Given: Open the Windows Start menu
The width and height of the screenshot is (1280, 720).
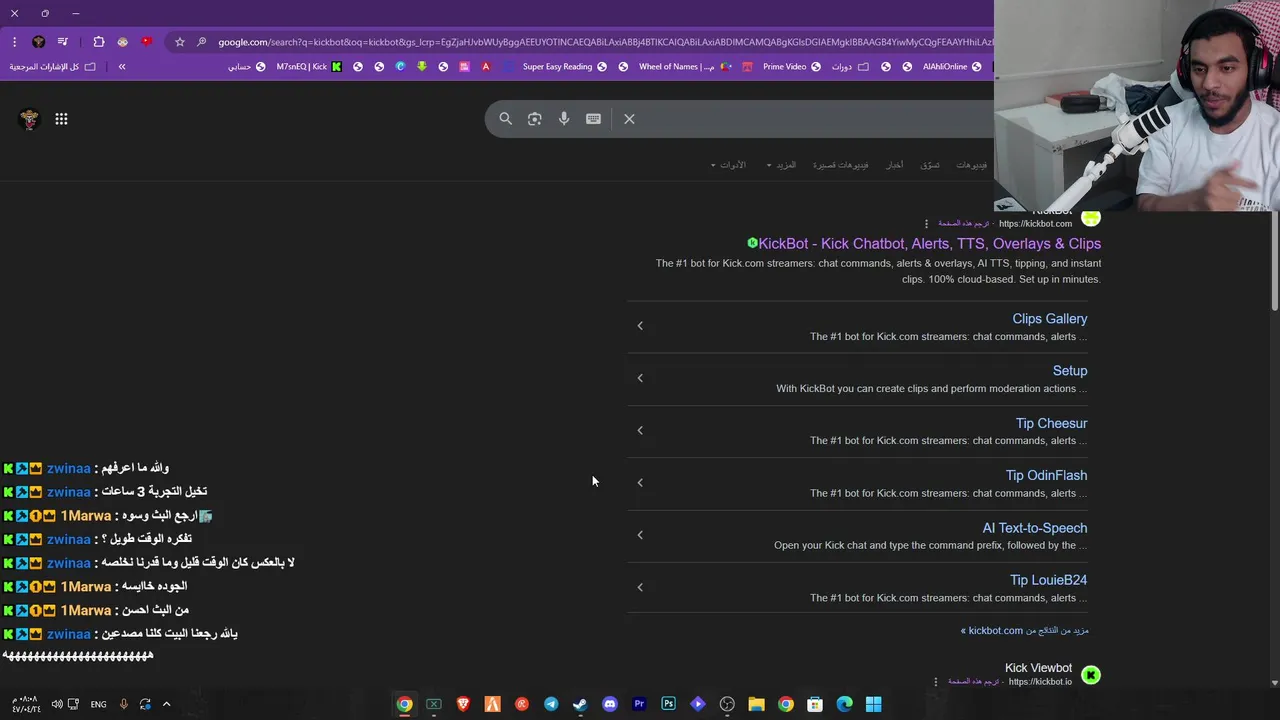Looking at the screenshot, I should [x=874, y=705].
